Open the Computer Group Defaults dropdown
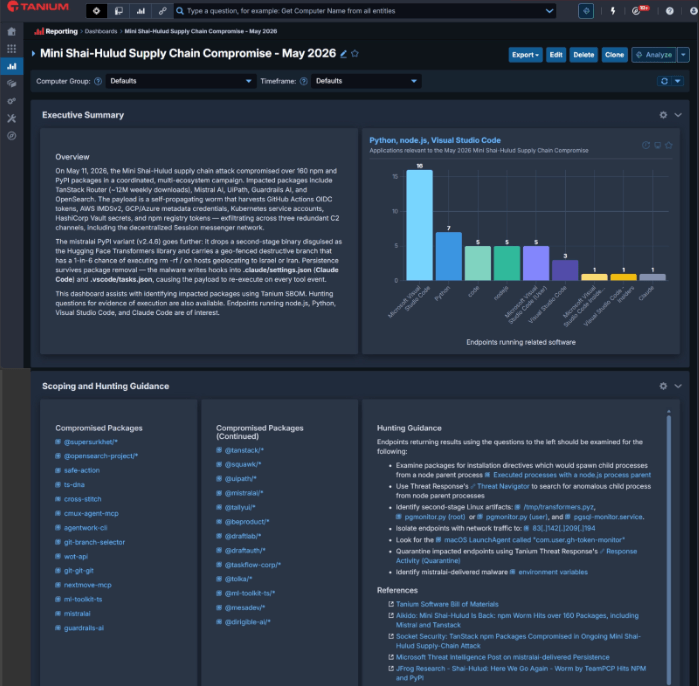Viewport: 699px width, 686px height. [181, 81]
